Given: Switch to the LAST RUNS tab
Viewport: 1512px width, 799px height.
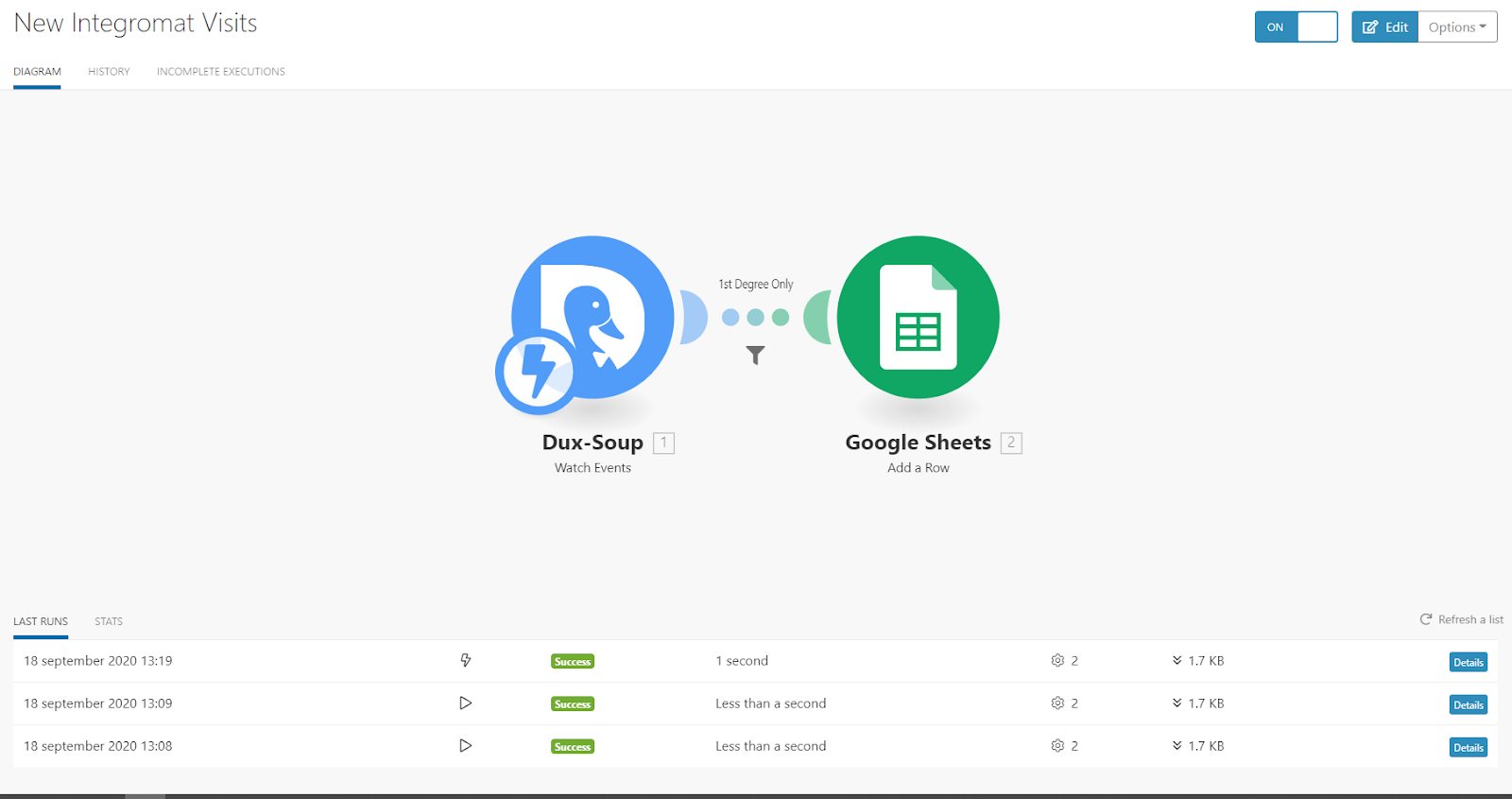Looking at the screenshot, I should pyautogui.click(x=41, y=621).
